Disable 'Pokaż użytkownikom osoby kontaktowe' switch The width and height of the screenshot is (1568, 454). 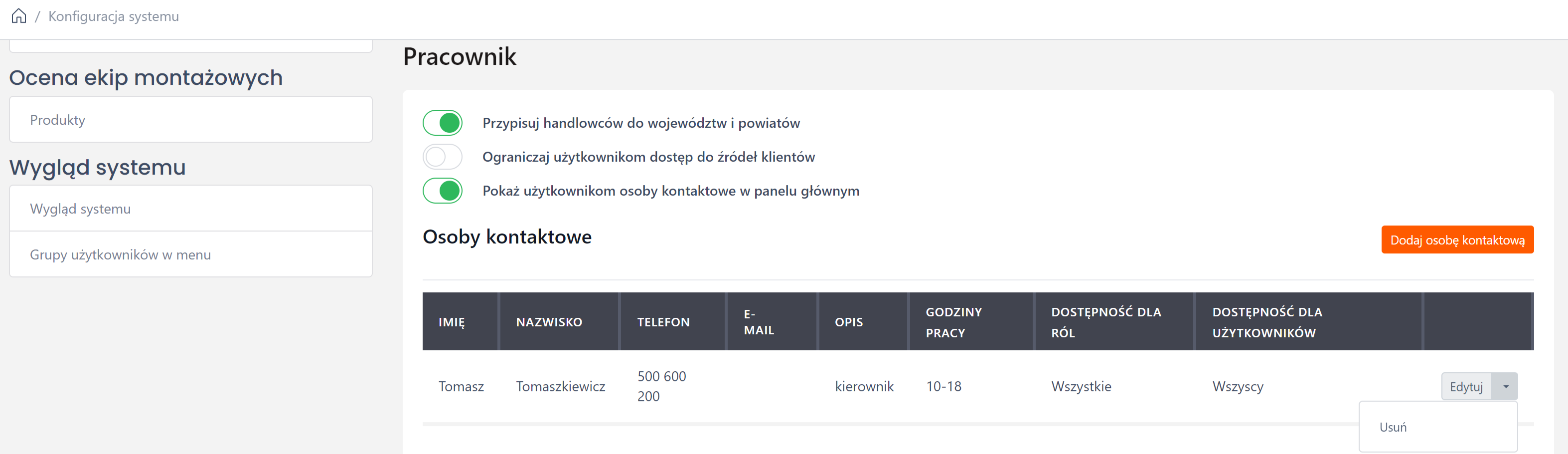tap(443, 192)
